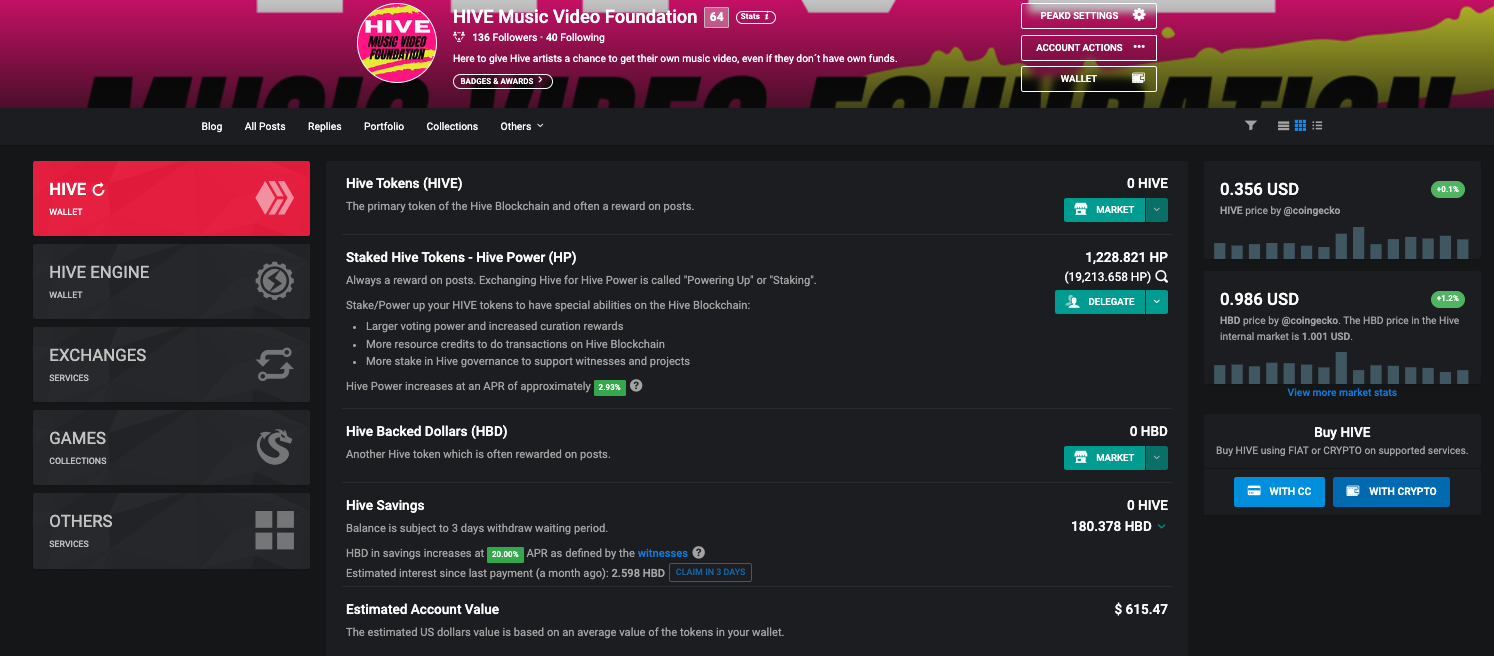Click the HBD price bar chart
Viewport: 1494px width, 656px height.
1341,369
